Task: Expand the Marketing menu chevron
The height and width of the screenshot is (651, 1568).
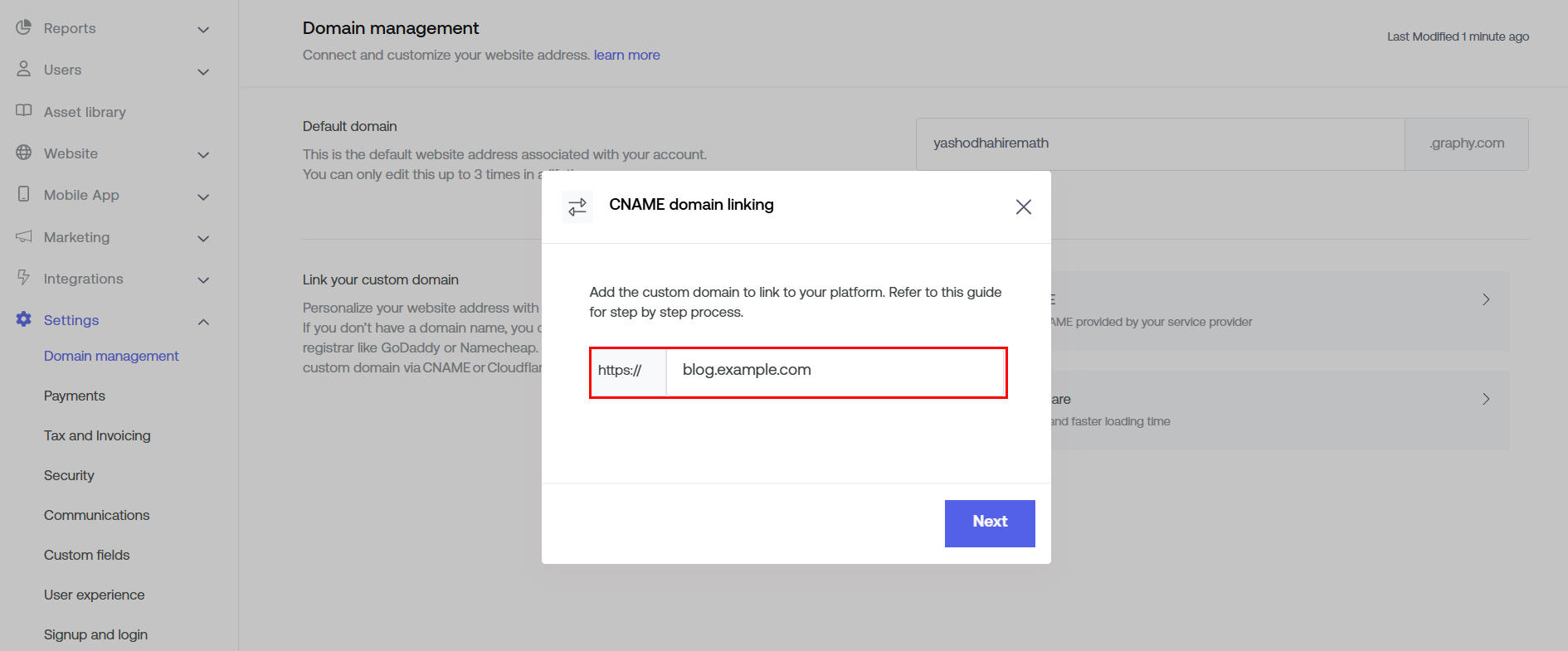Action: (203, 239)
